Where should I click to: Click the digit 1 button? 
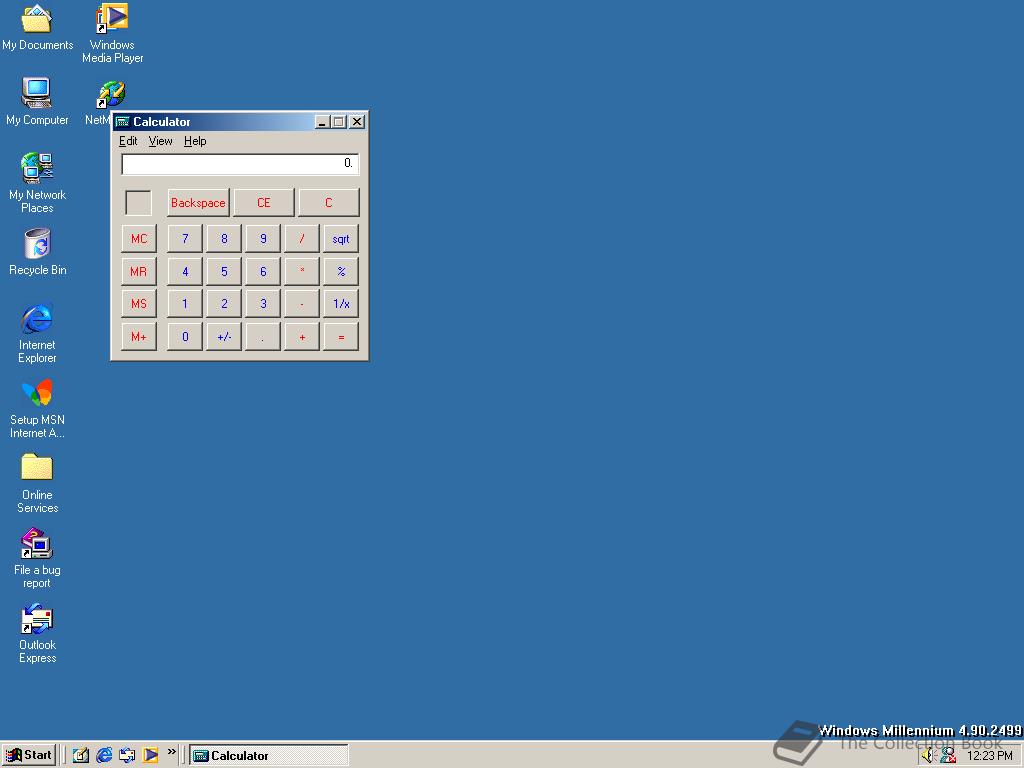coord(185,304)
